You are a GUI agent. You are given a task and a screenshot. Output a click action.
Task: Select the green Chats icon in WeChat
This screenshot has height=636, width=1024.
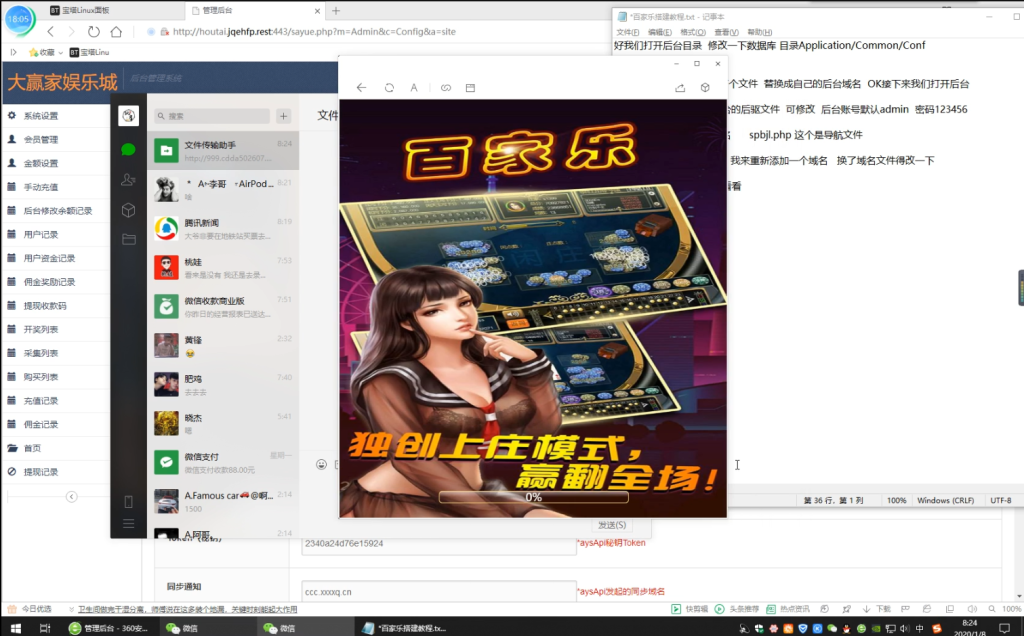[129, 150]
